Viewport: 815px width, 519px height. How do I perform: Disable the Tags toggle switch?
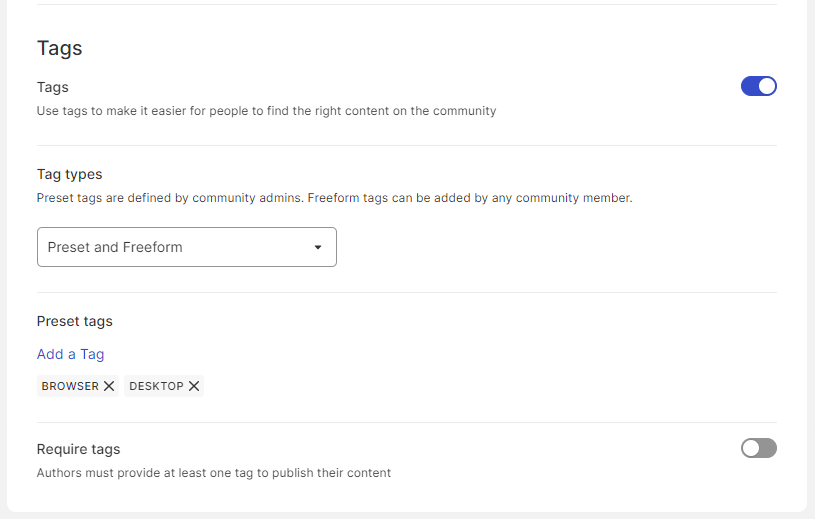758,86
